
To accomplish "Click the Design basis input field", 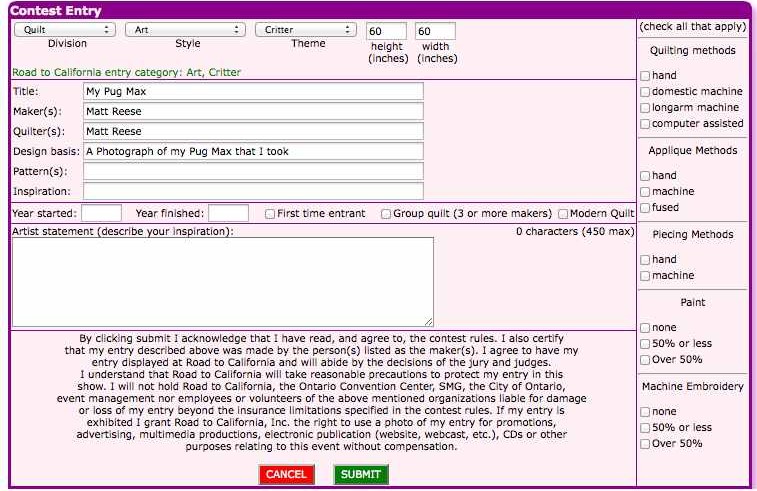I will point(253,152).
